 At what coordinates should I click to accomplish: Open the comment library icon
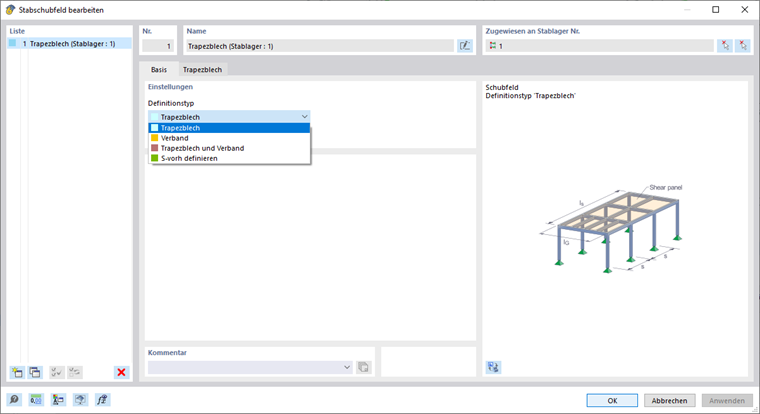pyautogui.click(x=363, y=367)
